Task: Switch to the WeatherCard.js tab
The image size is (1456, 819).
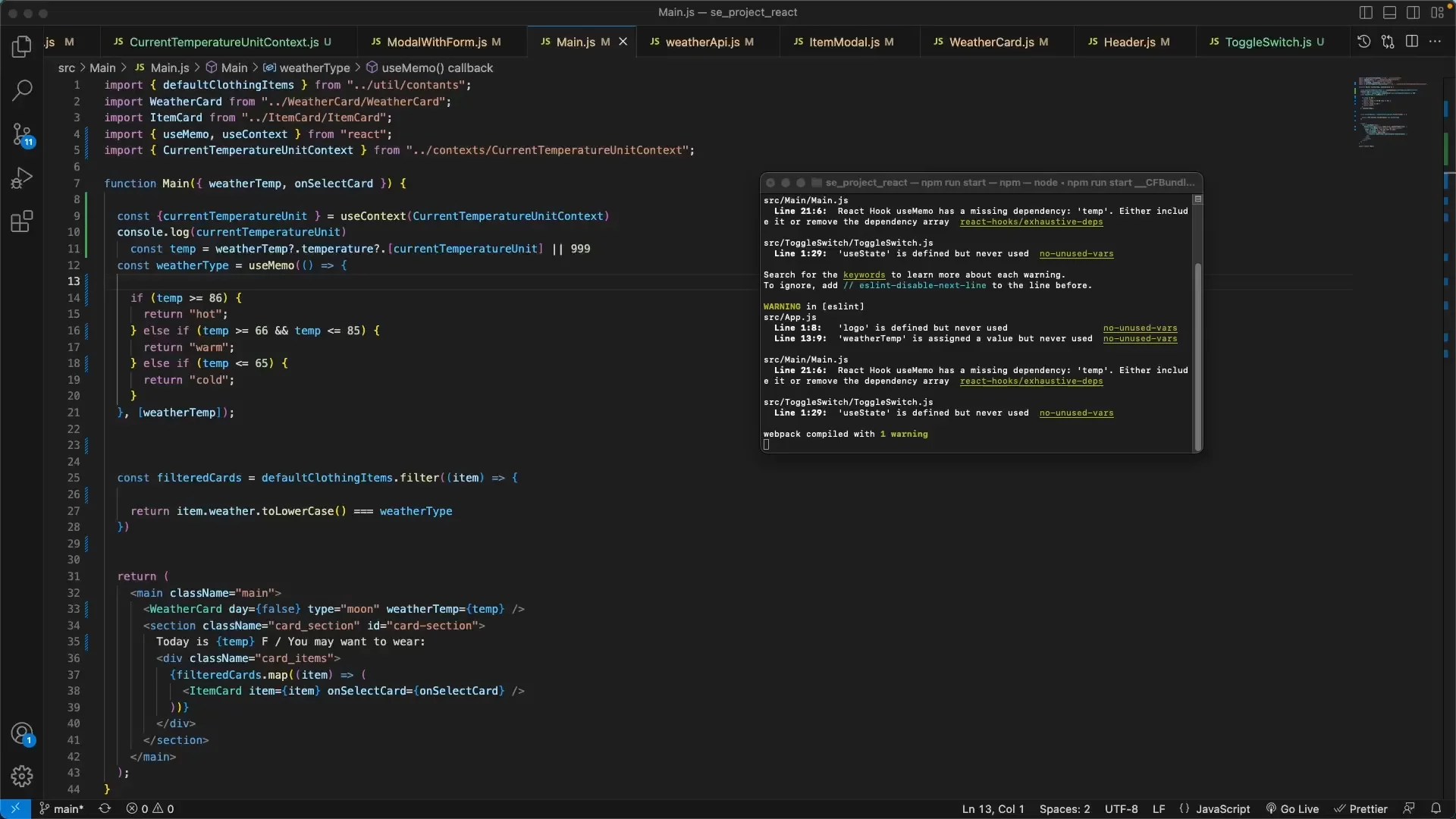Action: [x=993, y=42]
